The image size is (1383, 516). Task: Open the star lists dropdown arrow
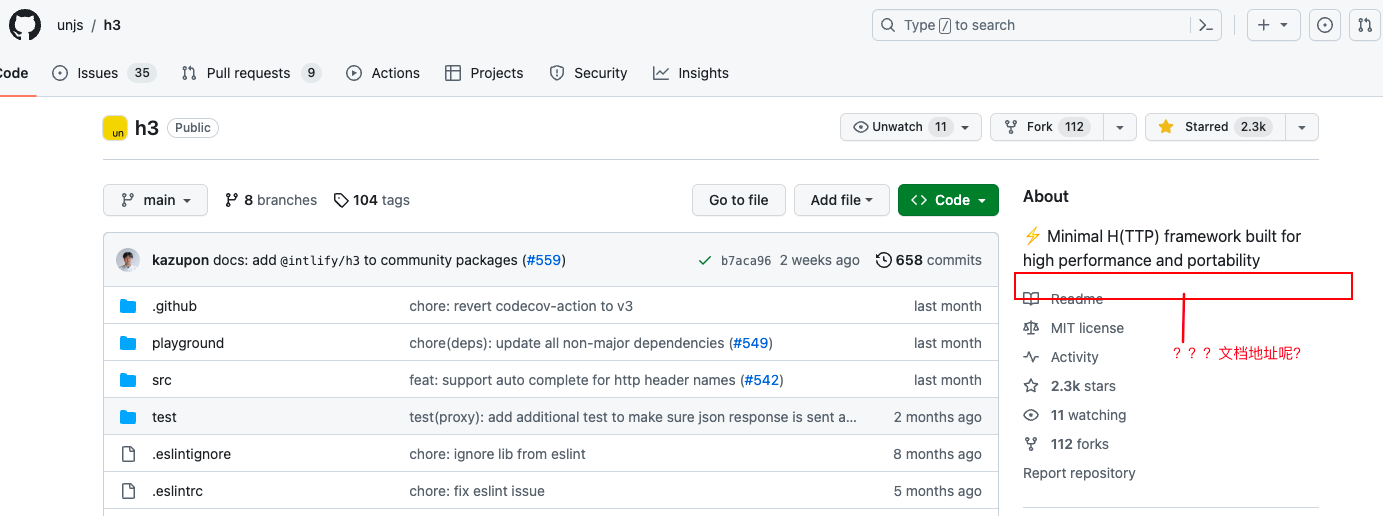coord(1301,127)
